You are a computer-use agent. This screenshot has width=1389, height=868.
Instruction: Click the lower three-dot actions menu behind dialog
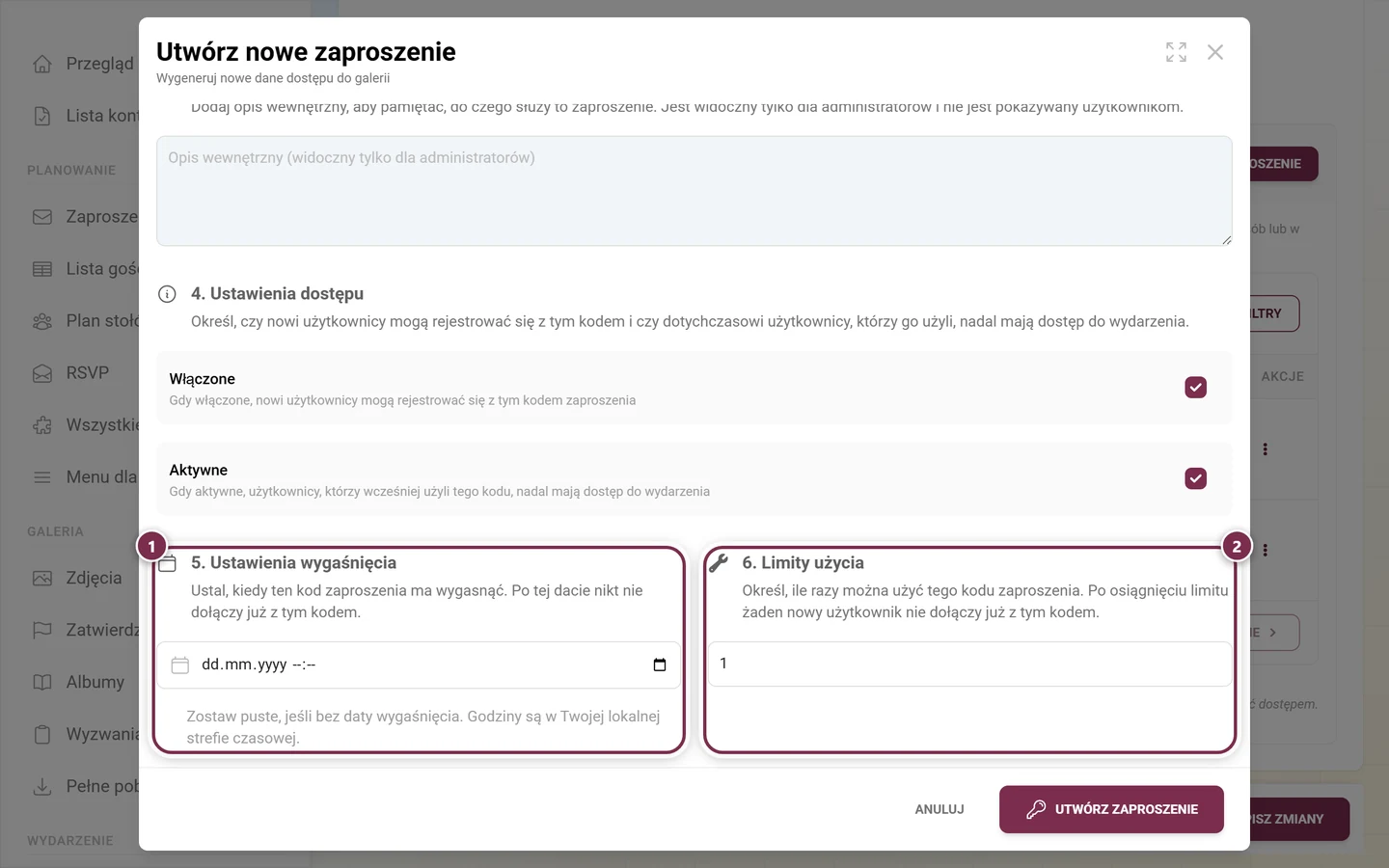[x=1265, y=551]
